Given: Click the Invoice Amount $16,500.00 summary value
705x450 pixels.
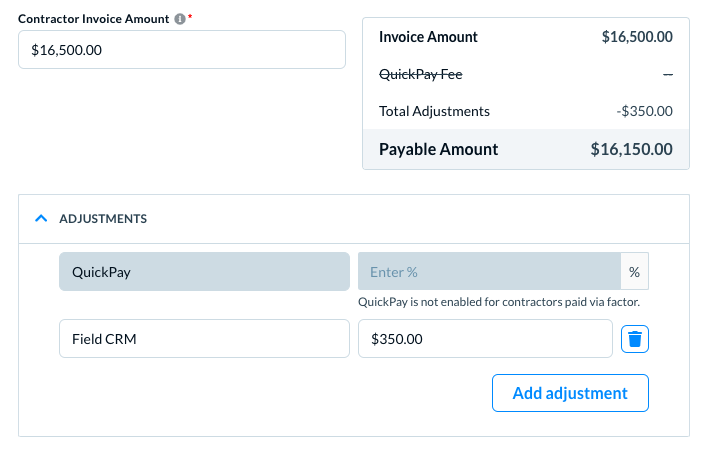Looking at the screenshot, I should [x=636, y=37].
